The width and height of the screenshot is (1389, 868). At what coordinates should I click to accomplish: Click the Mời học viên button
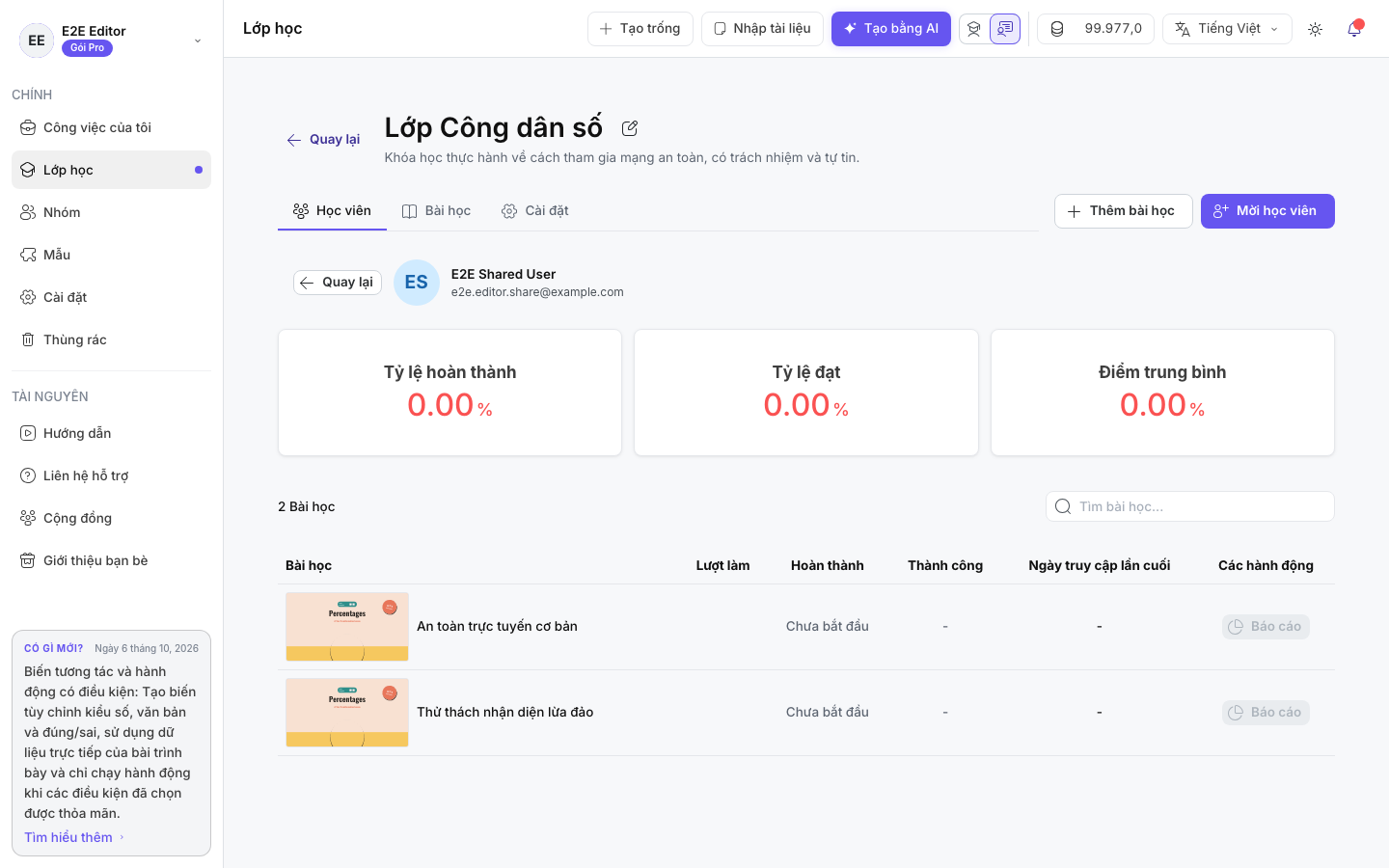(x=1267, y=211)
